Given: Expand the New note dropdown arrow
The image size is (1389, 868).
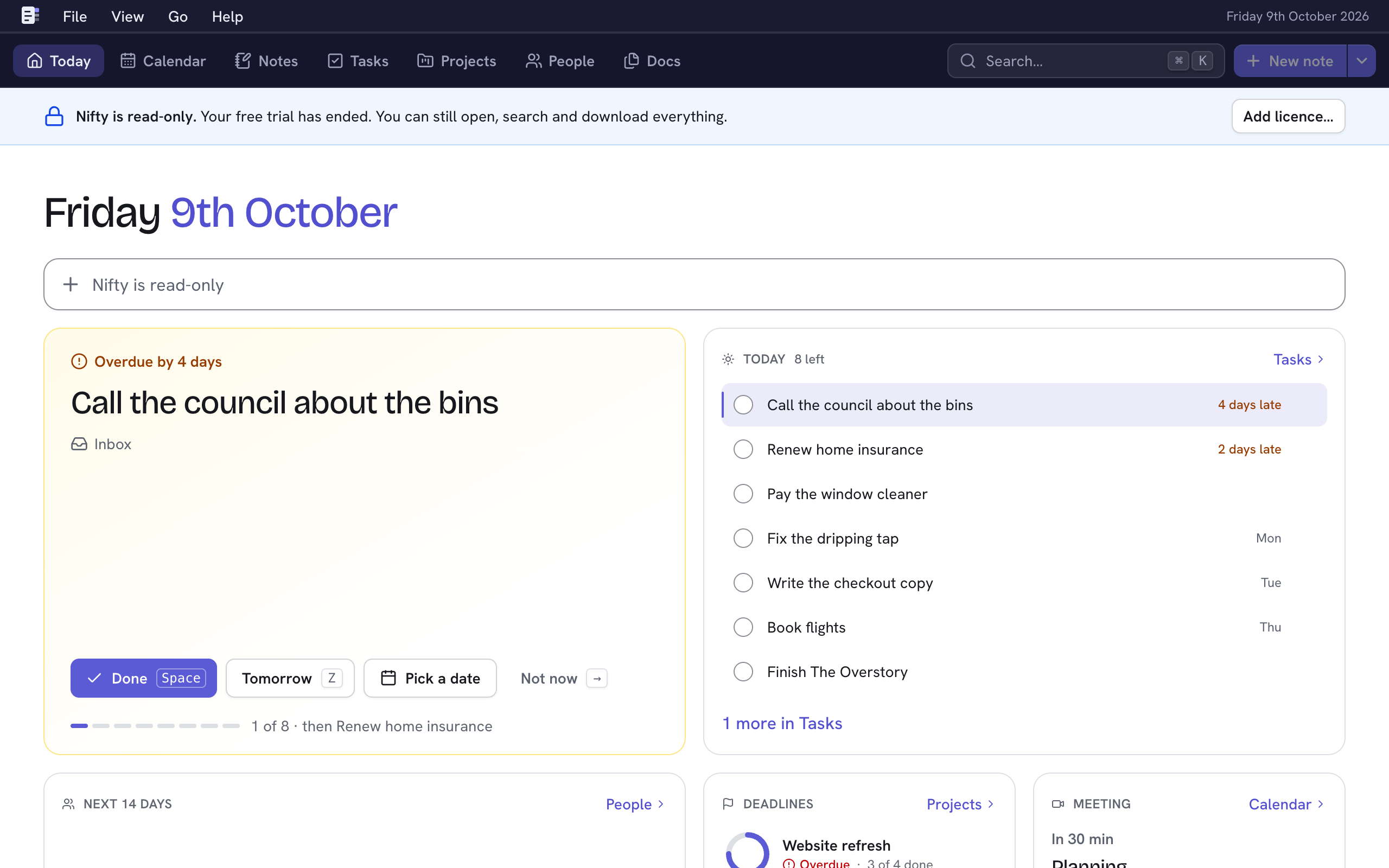Looking at the screenshot, I should point(1361,61).
